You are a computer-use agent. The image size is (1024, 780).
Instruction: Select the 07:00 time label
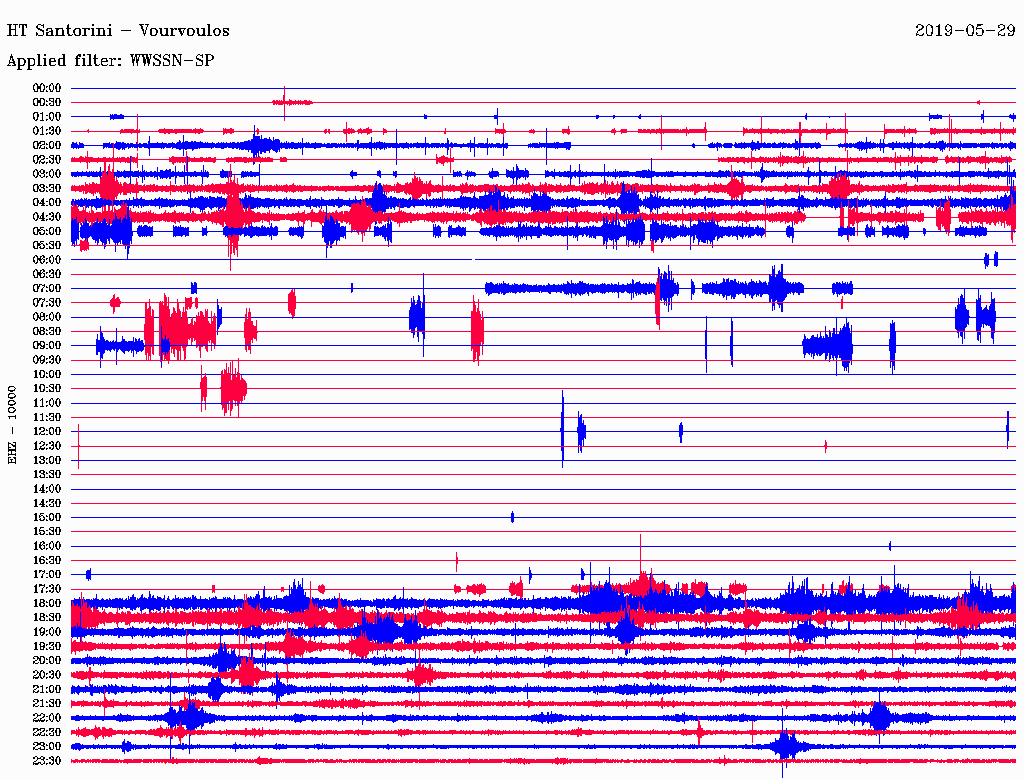47,289
